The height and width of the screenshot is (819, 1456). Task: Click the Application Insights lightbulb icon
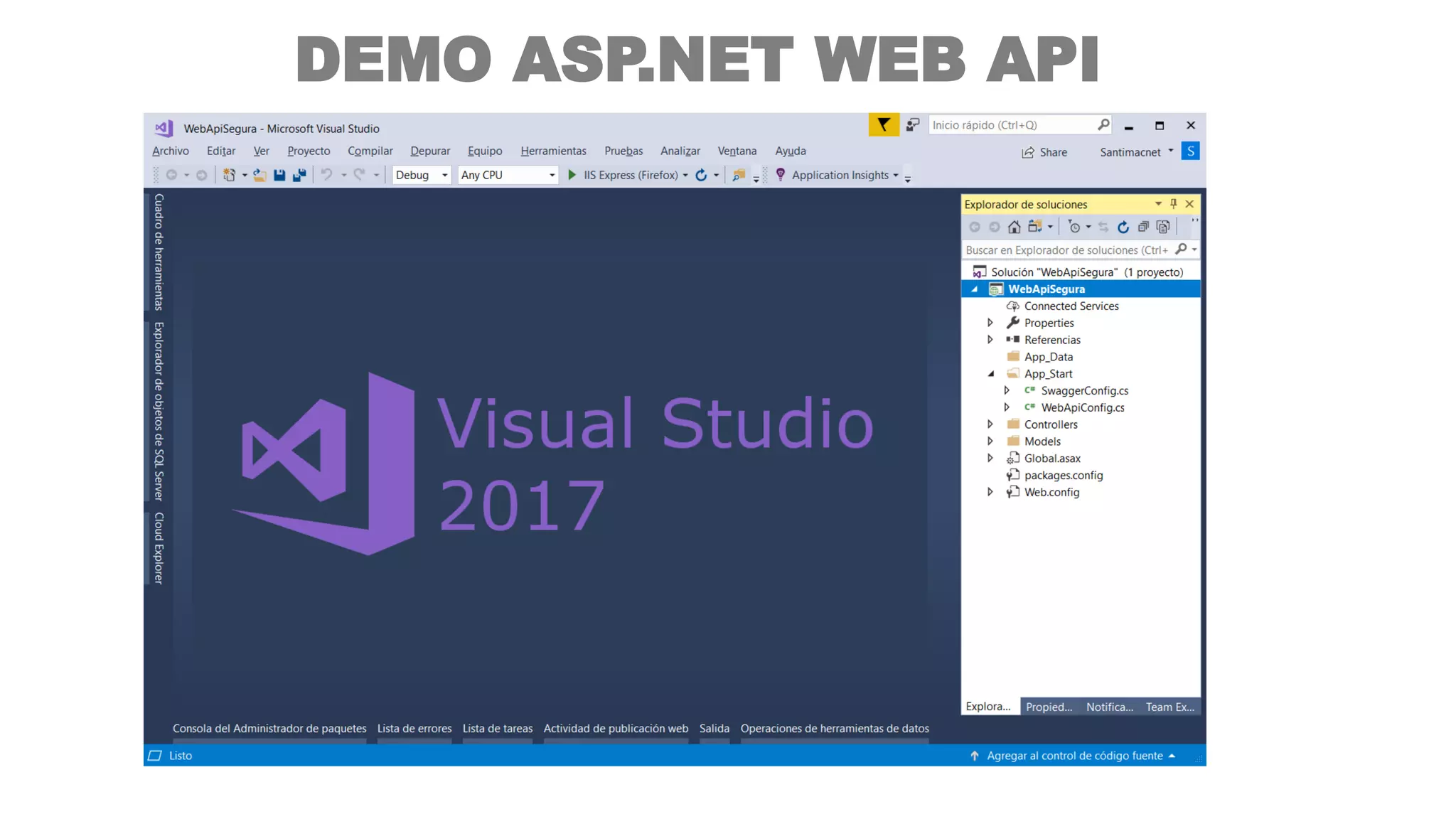[781, 175]
